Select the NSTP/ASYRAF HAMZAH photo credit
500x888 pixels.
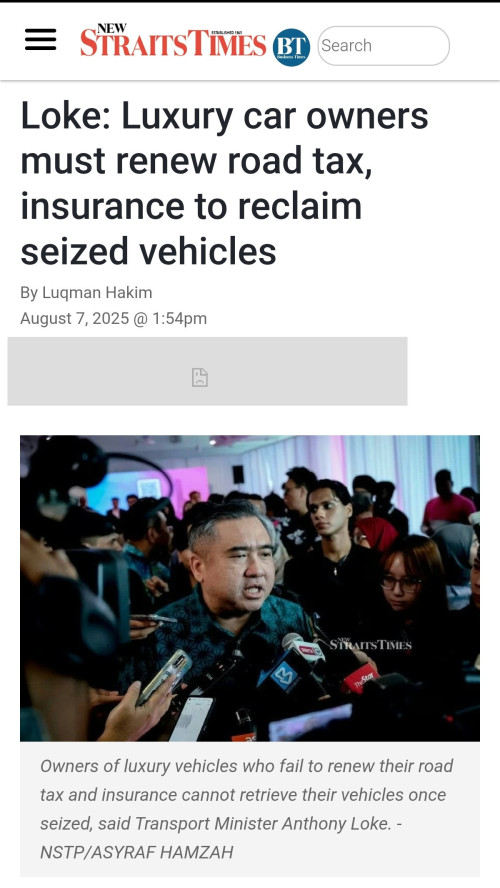coord(136,852)
